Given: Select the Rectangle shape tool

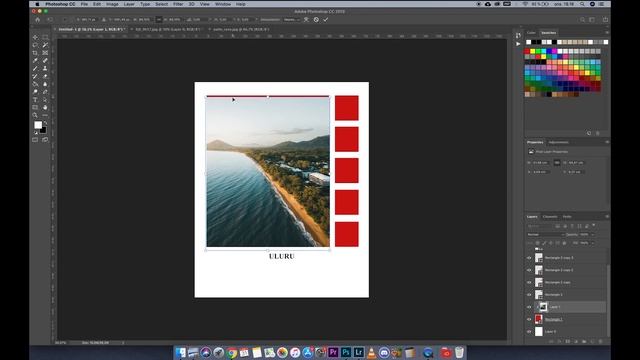Looking at the screenshot, I should [x=35, y=107].
